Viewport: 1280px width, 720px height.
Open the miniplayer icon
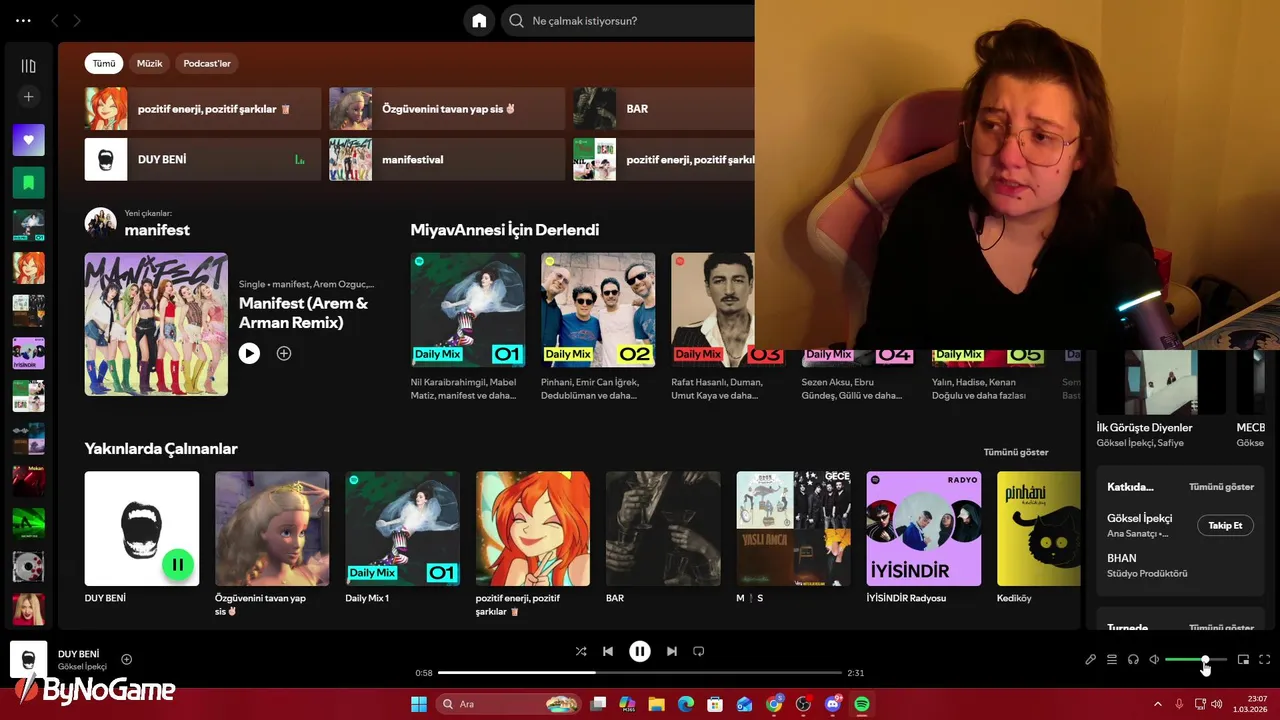tap(1244, 660)
